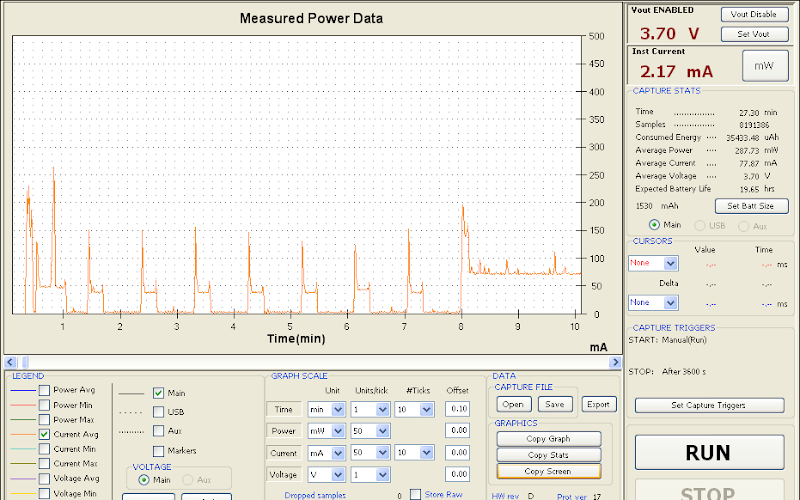Image resolution: width=800 pixels, height=500 pixels.
Task: Click graph scrollbar left arrow
Action: [x=10, y=362]
